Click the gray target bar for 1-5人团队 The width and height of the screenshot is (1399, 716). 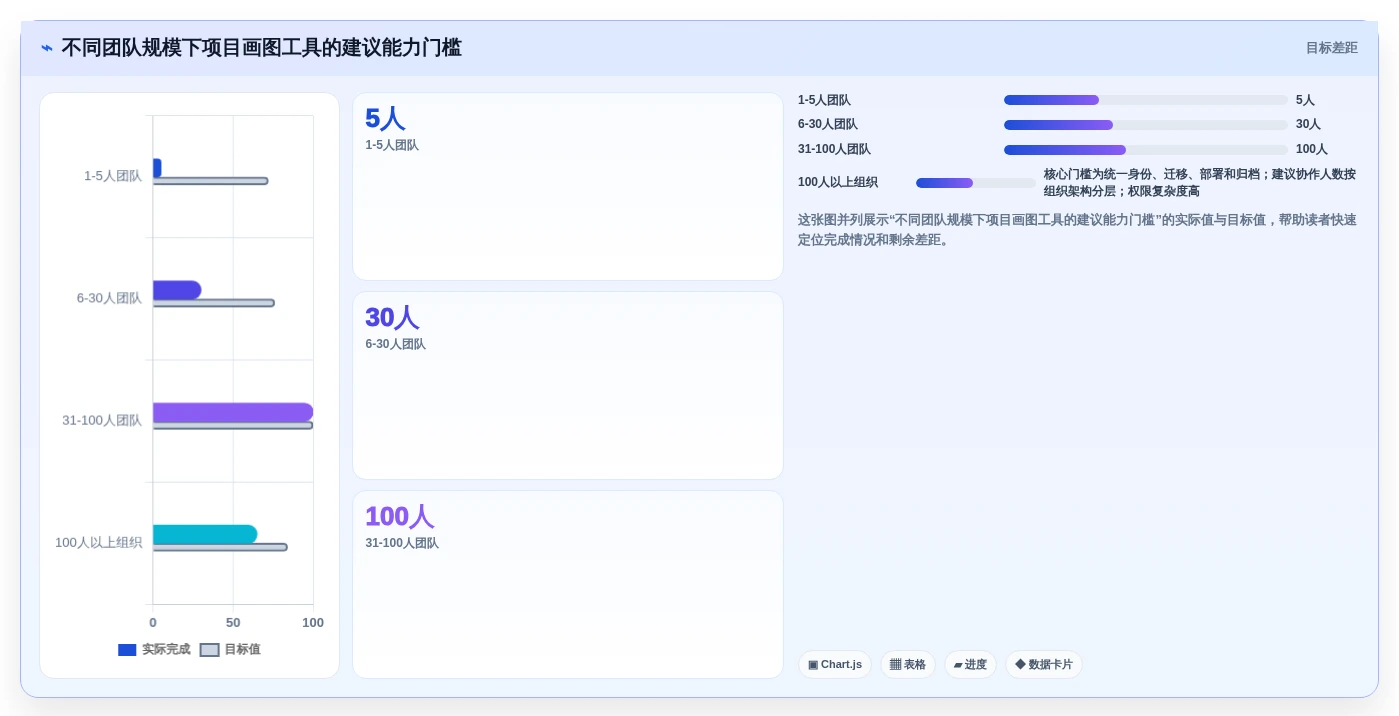210,181
